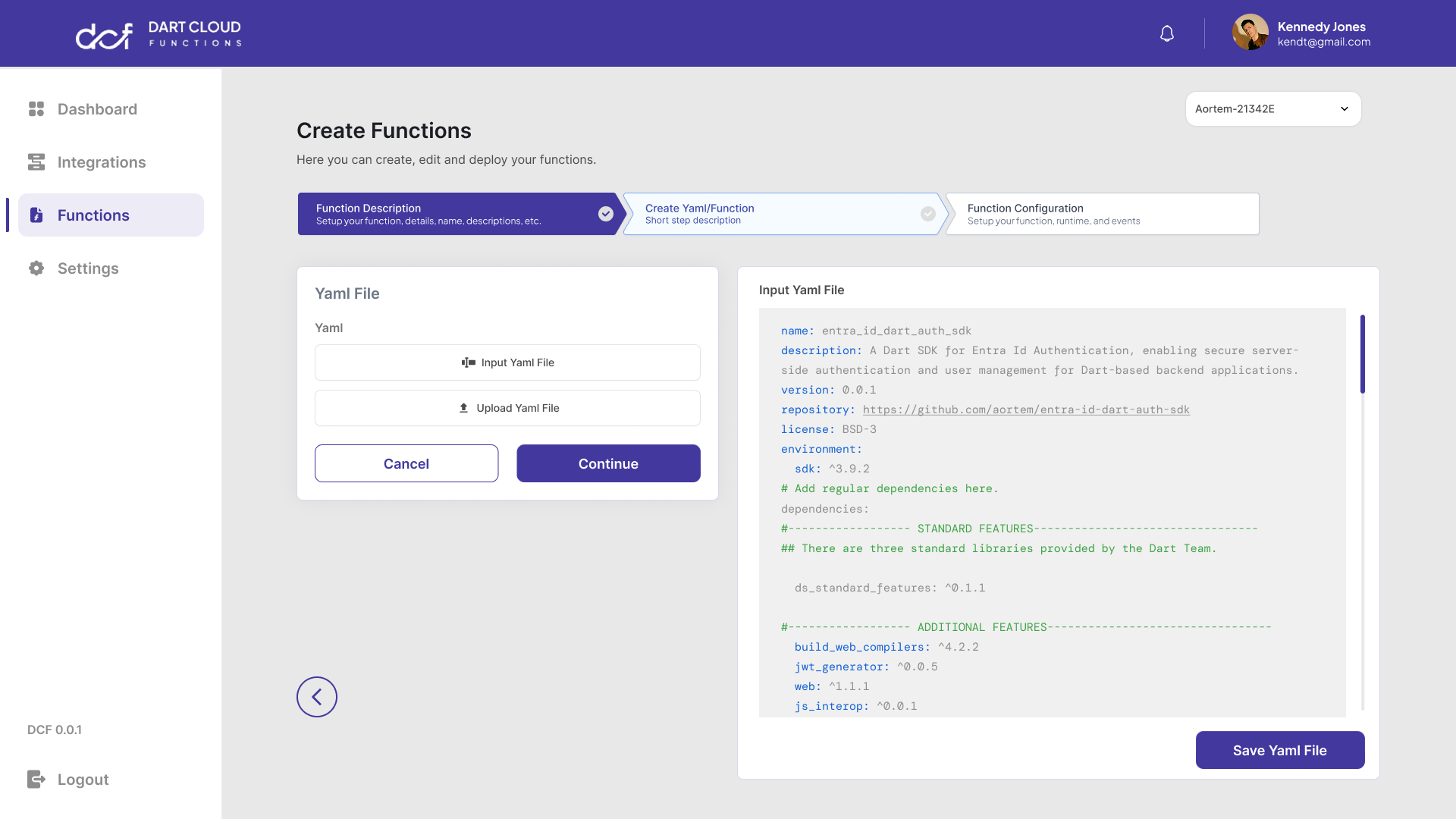The image size is (1456, 819).
Task: Click the 'dependencies:' line
Action: coord(825,509)
